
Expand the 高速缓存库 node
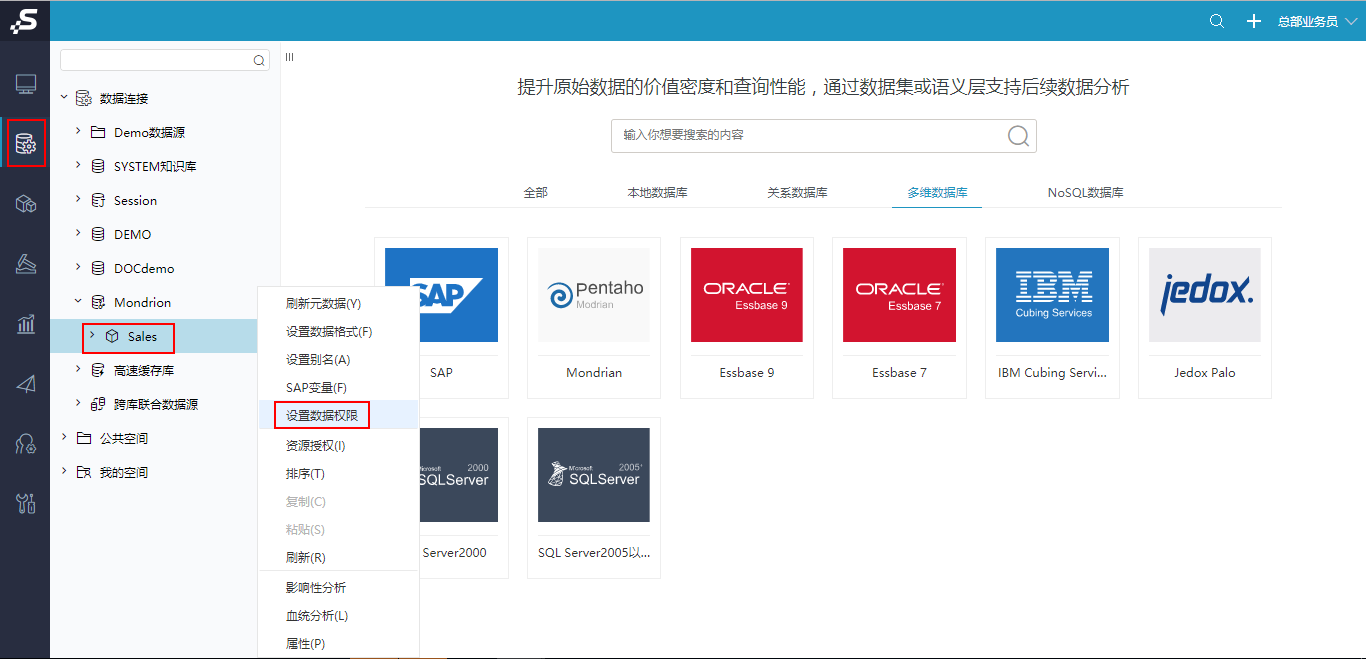click(x=78, y=370)
